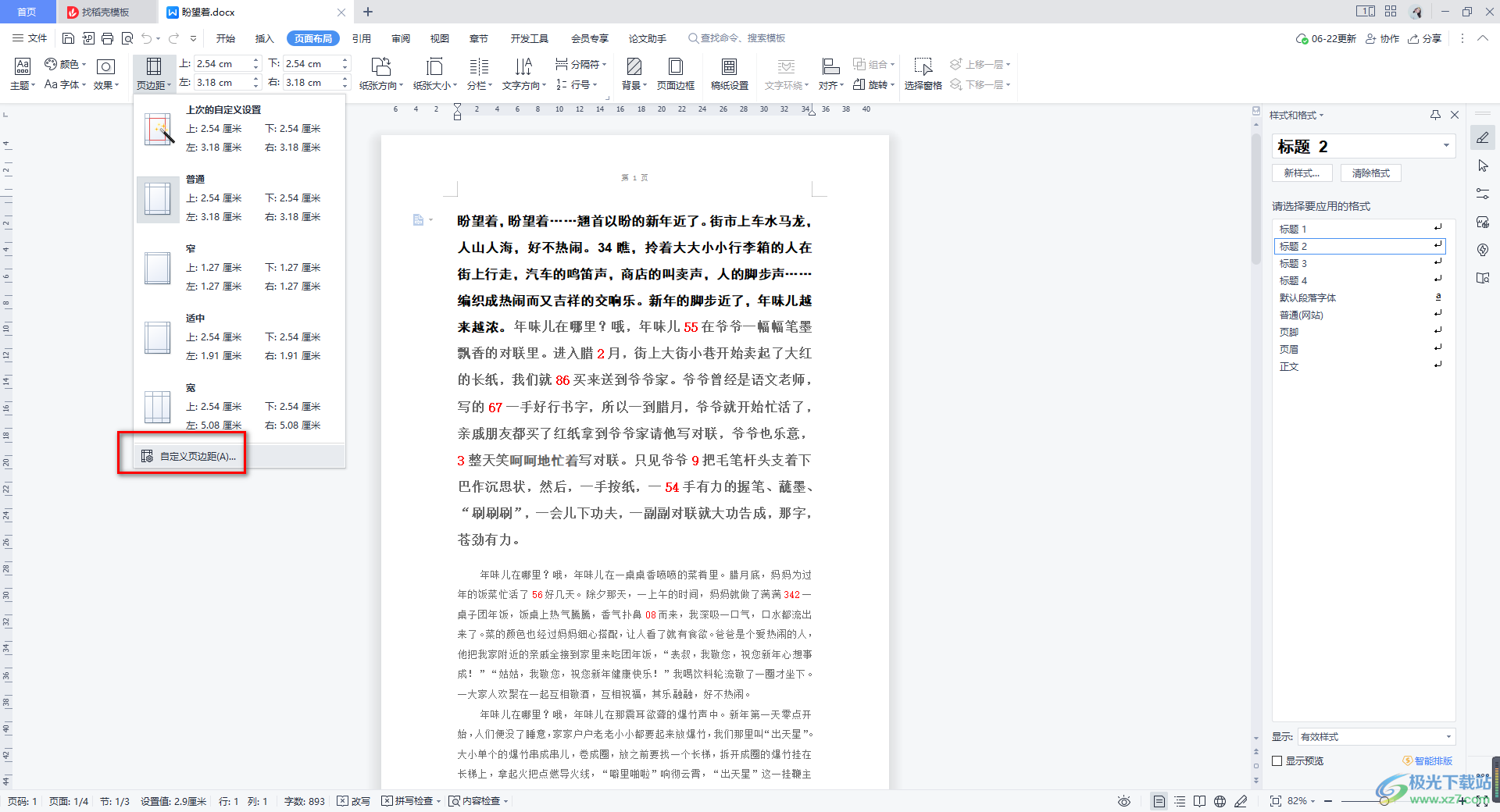
Task: Open a new document tab with plus
Action: tap(368, 12)
